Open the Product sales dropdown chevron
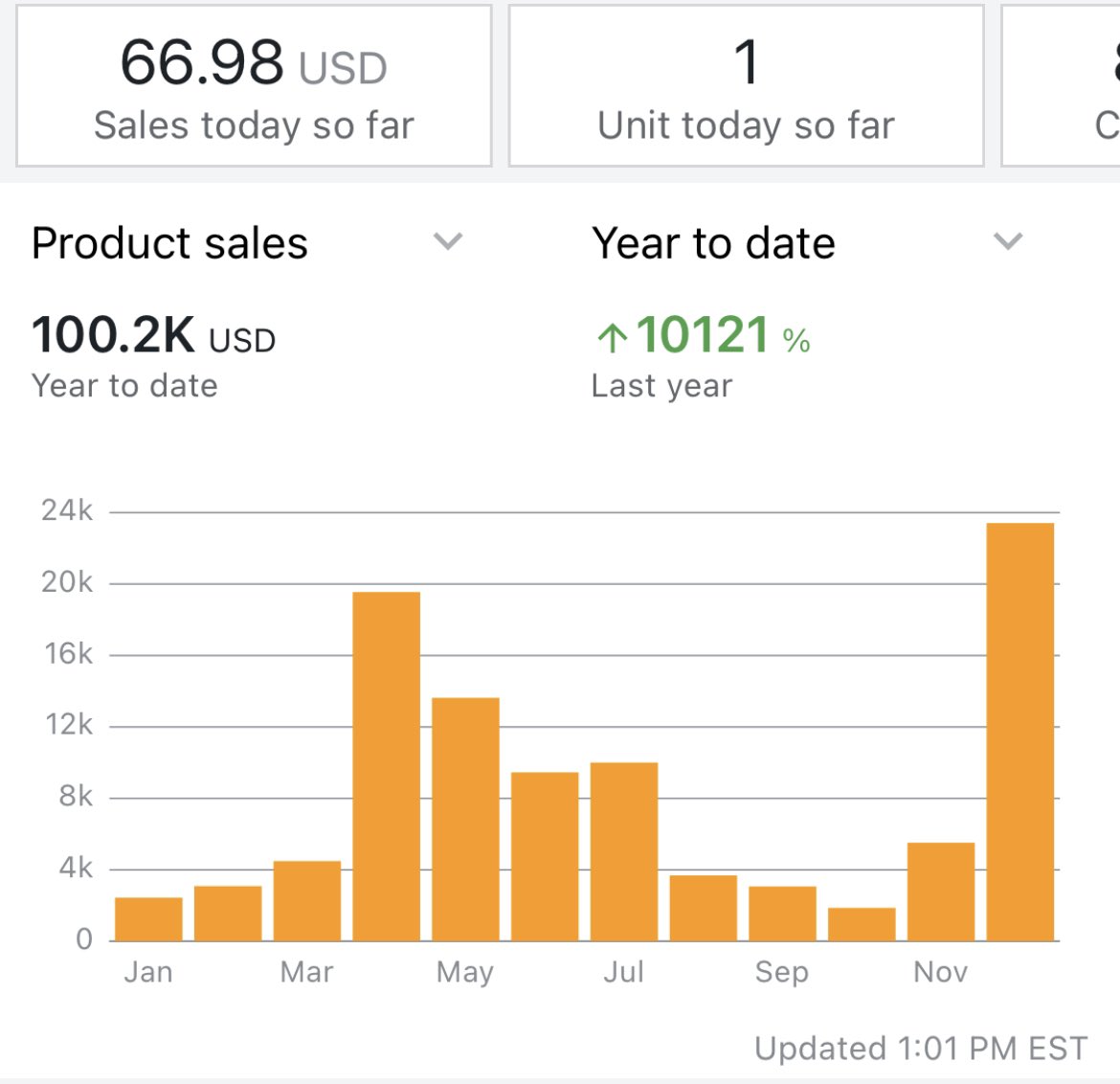The height and width of the screenshot is (1084, 1120). pyautogui.click(x=448, y=241)
